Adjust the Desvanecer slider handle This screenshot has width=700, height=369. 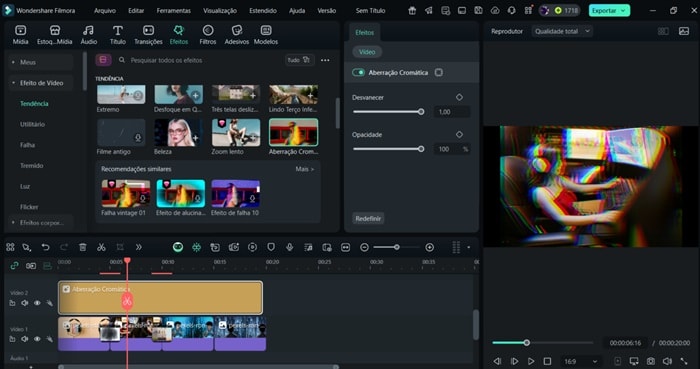[421, 112]
